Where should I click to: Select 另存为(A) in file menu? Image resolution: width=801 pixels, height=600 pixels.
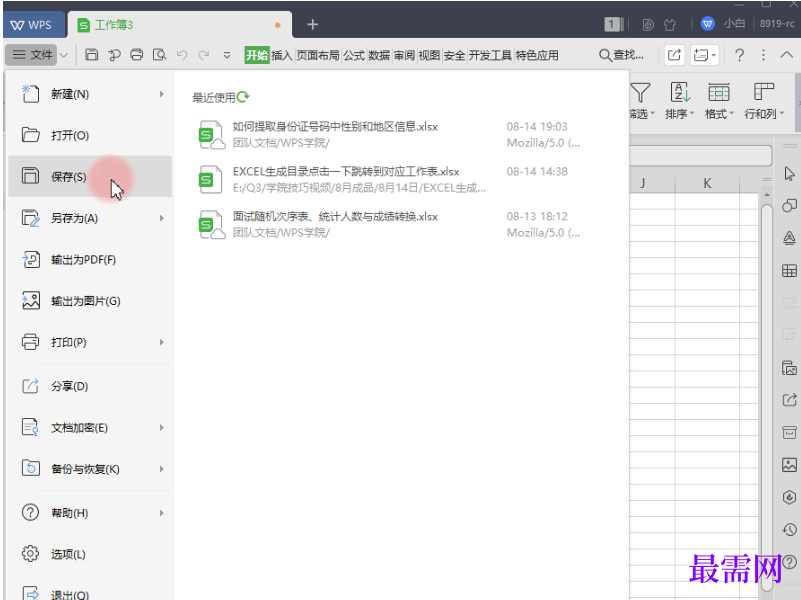[90, 218]
